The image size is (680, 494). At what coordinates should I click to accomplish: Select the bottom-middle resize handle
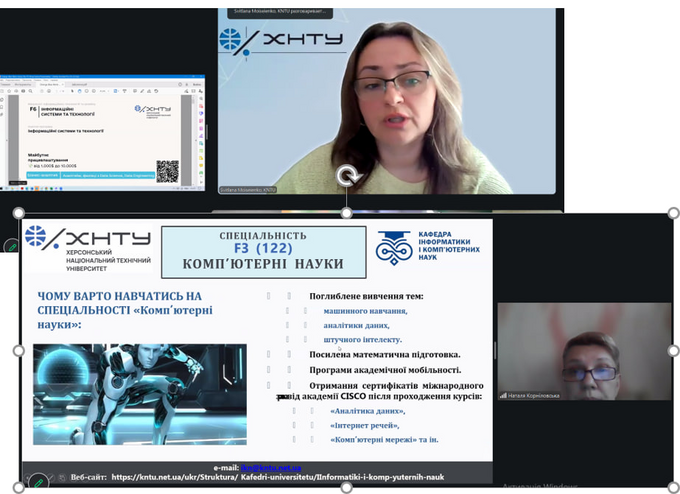point(347,488)
